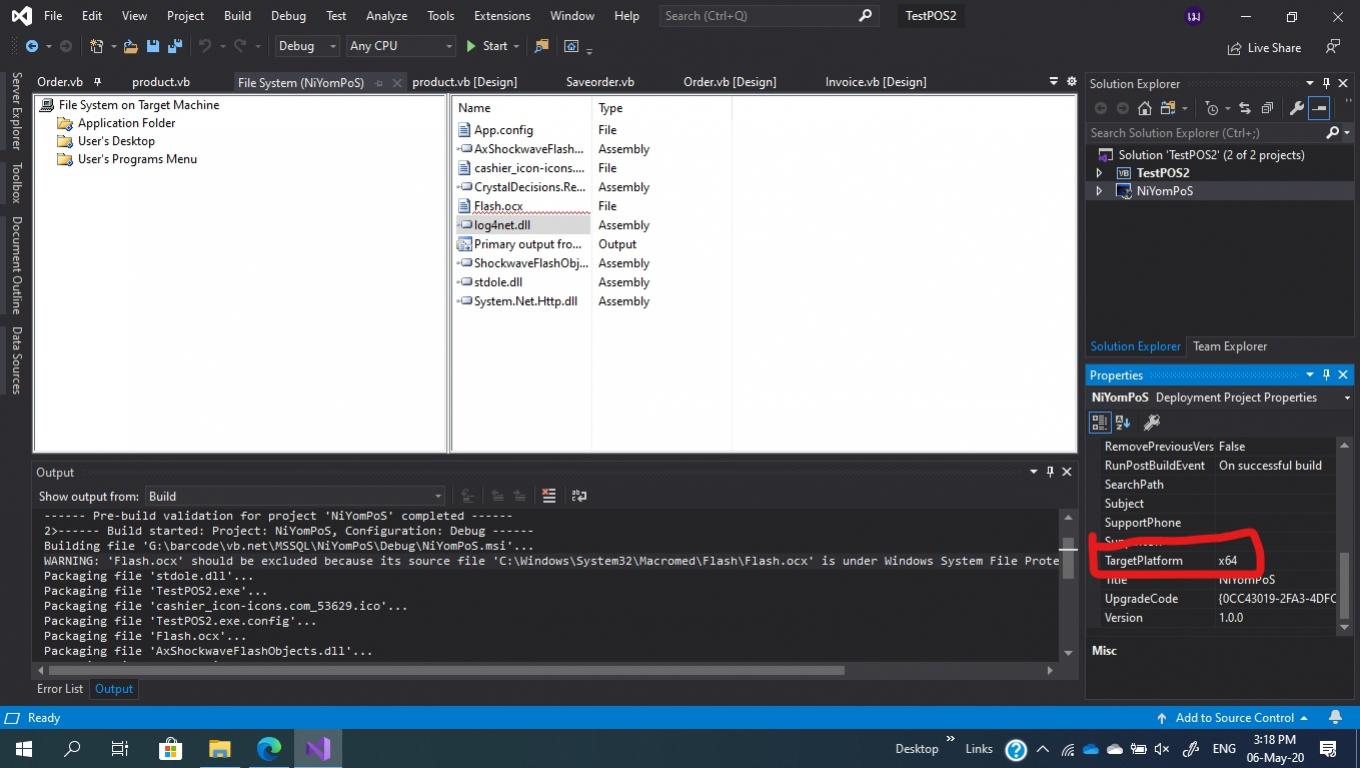Click the Navigate Backward toolbar arrow
The height and width of the screenshot is (768, 1360).
[32, 46]
